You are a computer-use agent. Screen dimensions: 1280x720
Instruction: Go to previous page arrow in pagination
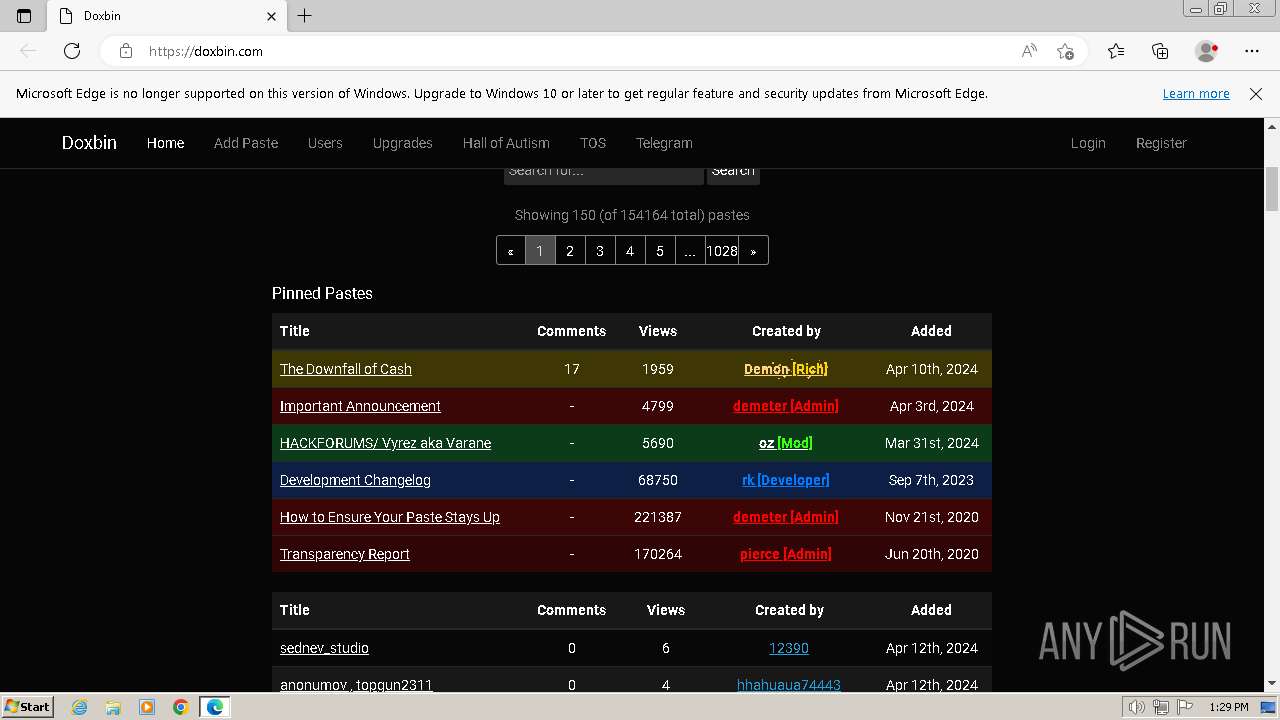click(510, 250)
